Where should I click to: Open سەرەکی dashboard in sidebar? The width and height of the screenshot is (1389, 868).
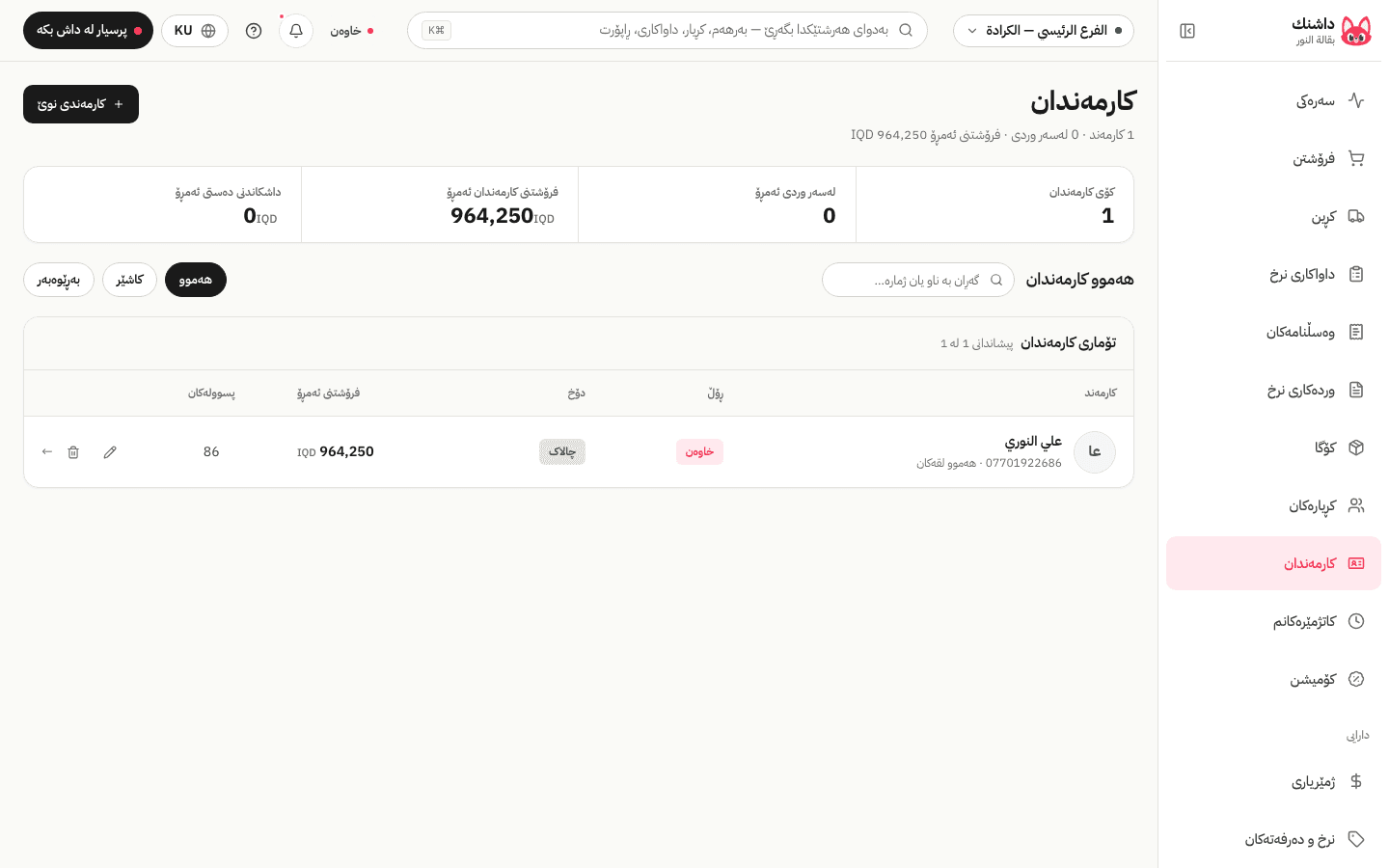point(1273,100)
